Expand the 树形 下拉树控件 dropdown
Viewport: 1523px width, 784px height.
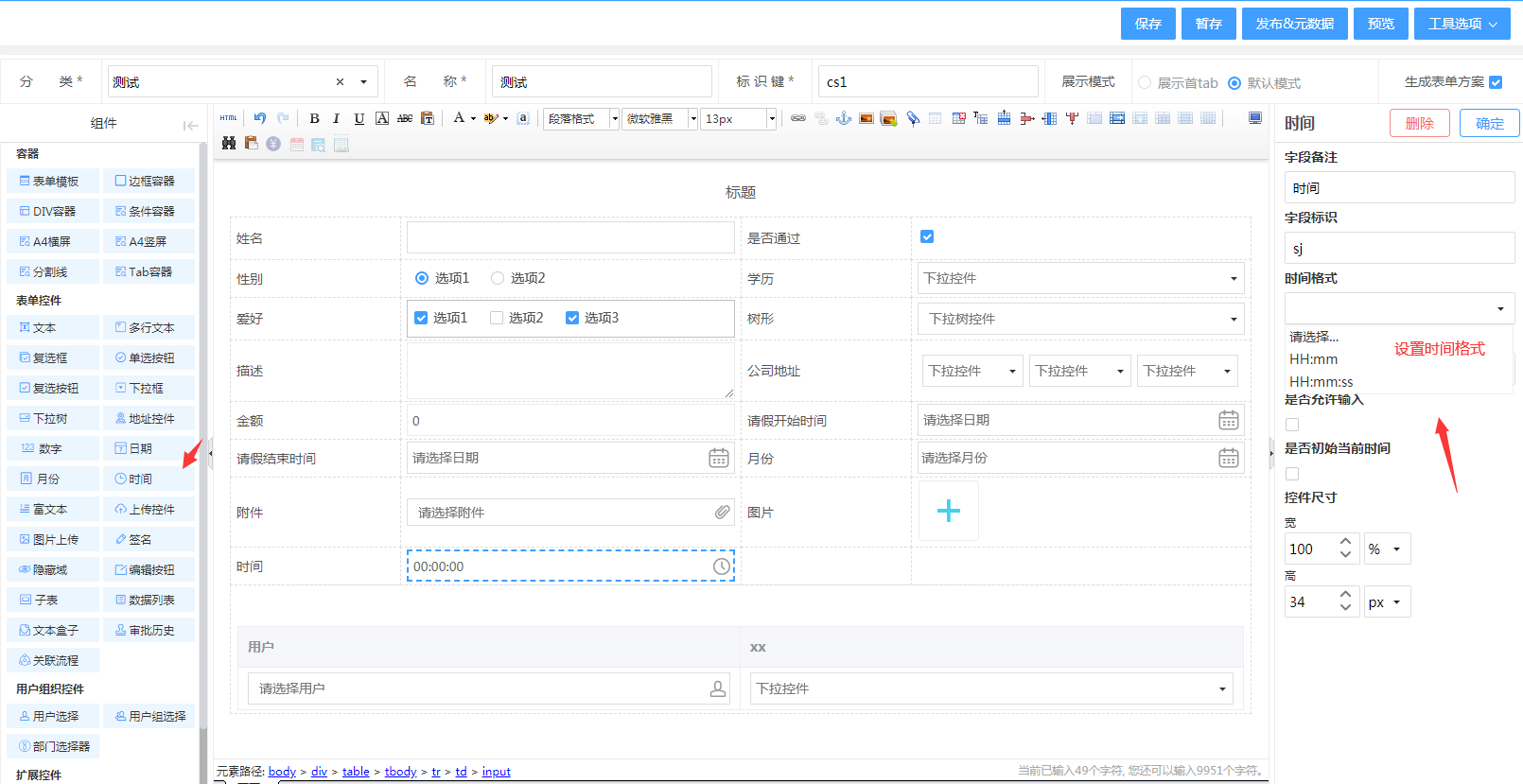1080,319
